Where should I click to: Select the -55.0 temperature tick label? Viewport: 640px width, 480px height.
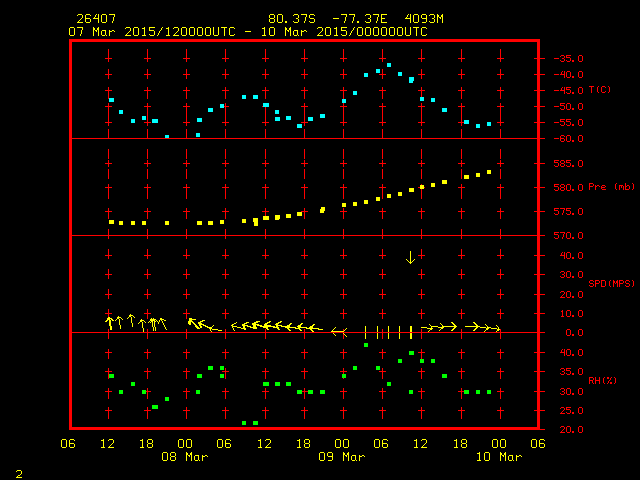(x=569, y=122)
